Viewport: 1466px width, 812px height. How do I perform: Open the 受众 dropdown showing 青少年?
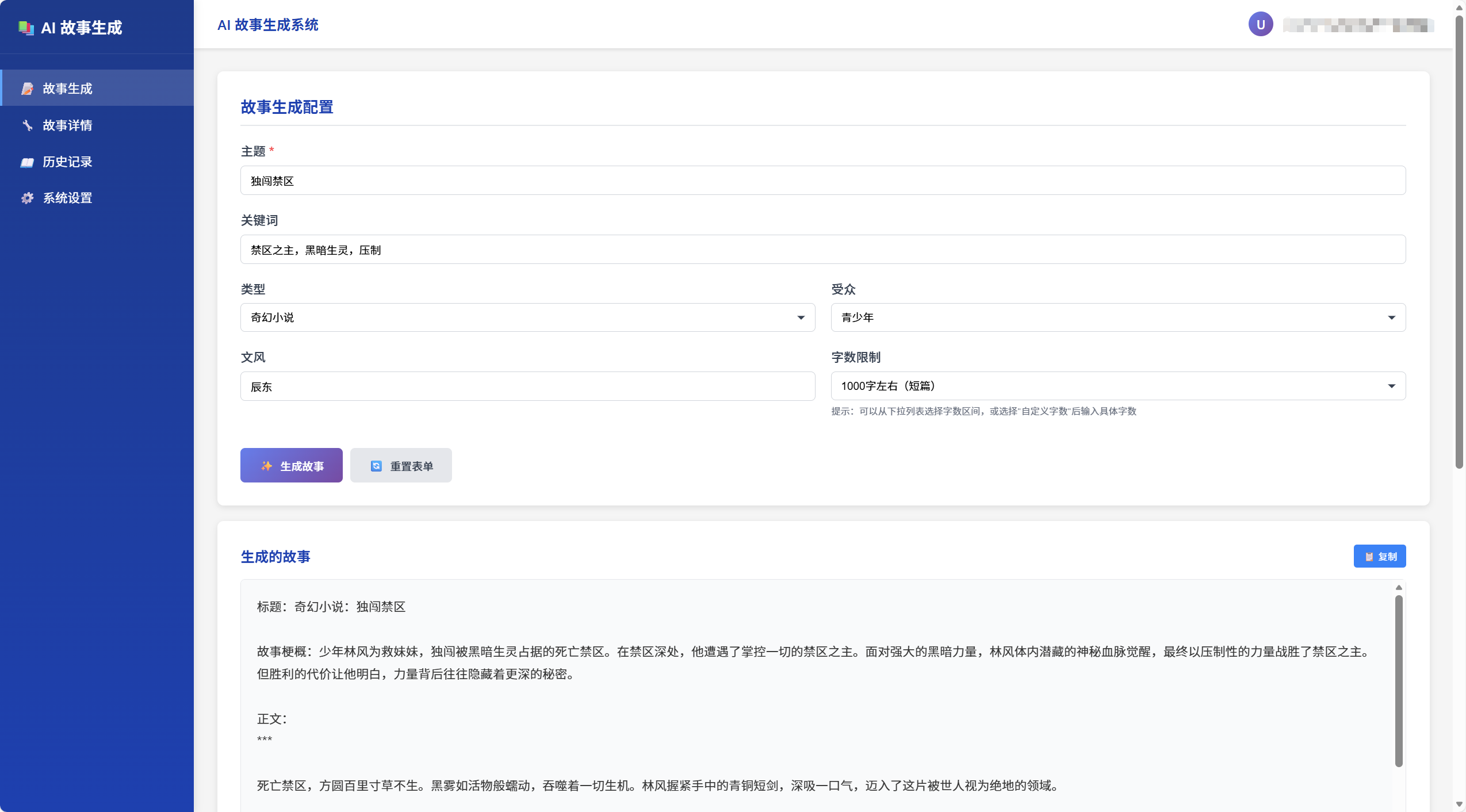tap(1117, 317)
